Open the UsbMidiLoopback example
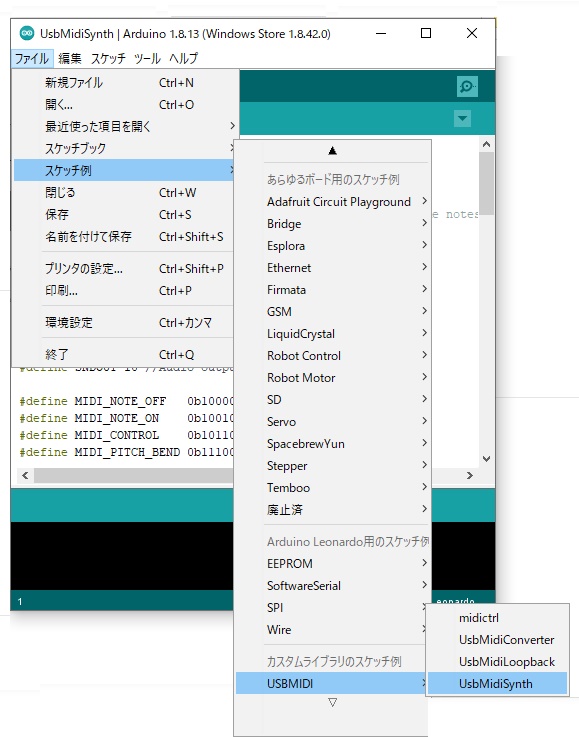The width and height of the screenshot is (579, 737). coord(497,662)
